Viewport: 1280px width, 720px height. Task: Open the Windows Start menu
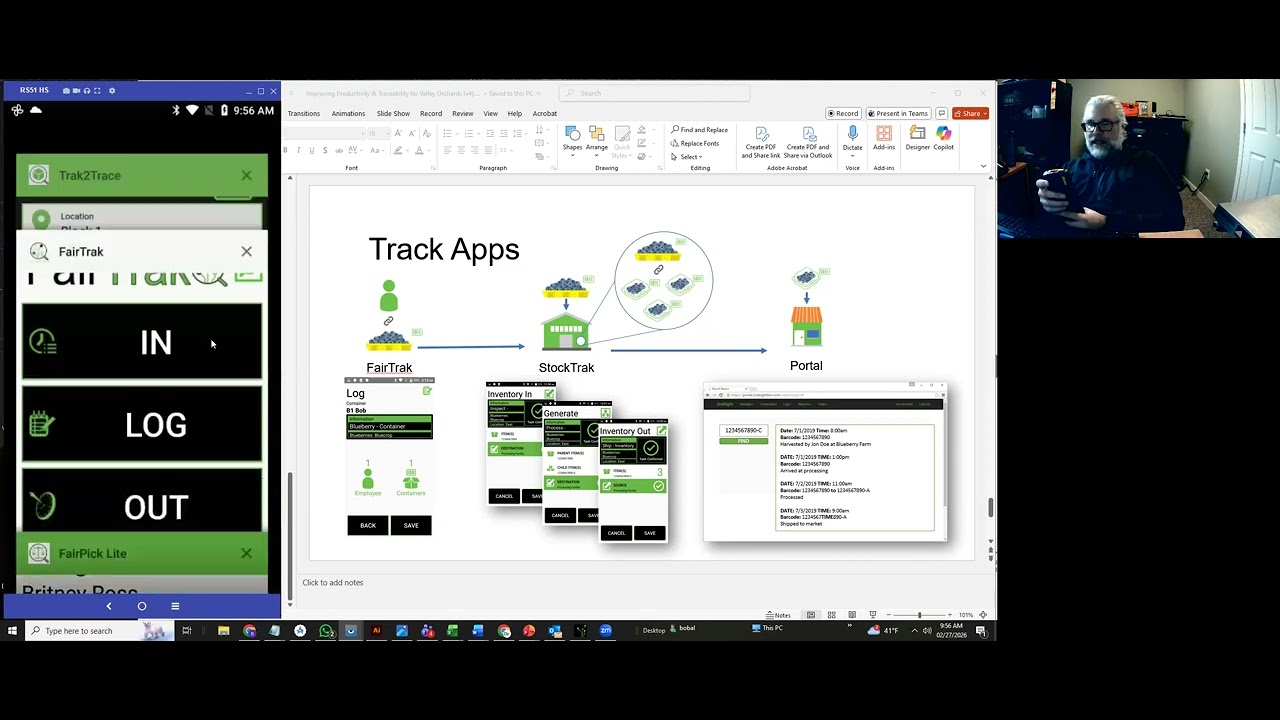[x=12, y=630]
